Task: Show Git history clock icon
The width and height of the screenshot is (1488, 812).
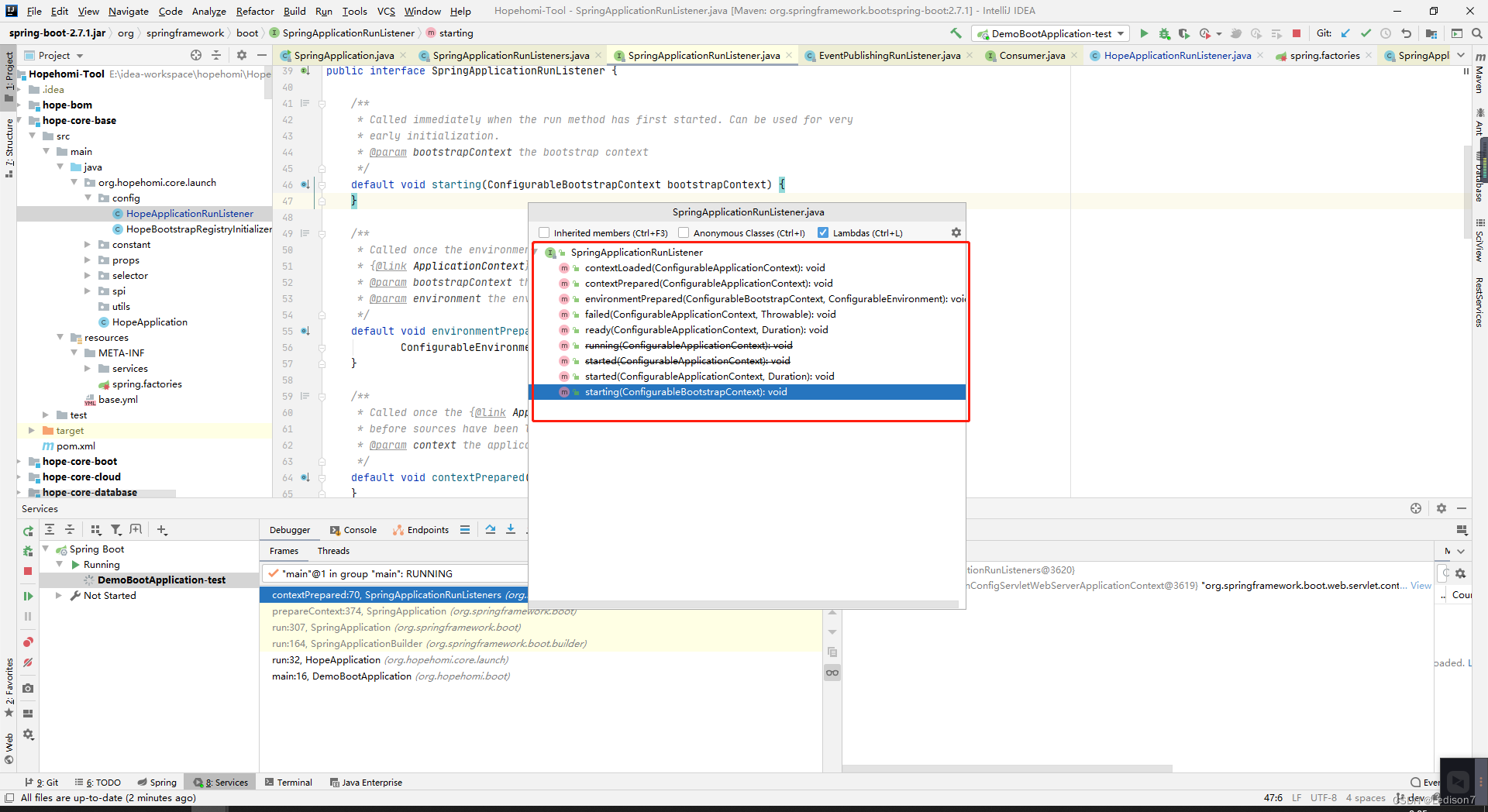Action: pyautogui.click(x=1386, y=33)
